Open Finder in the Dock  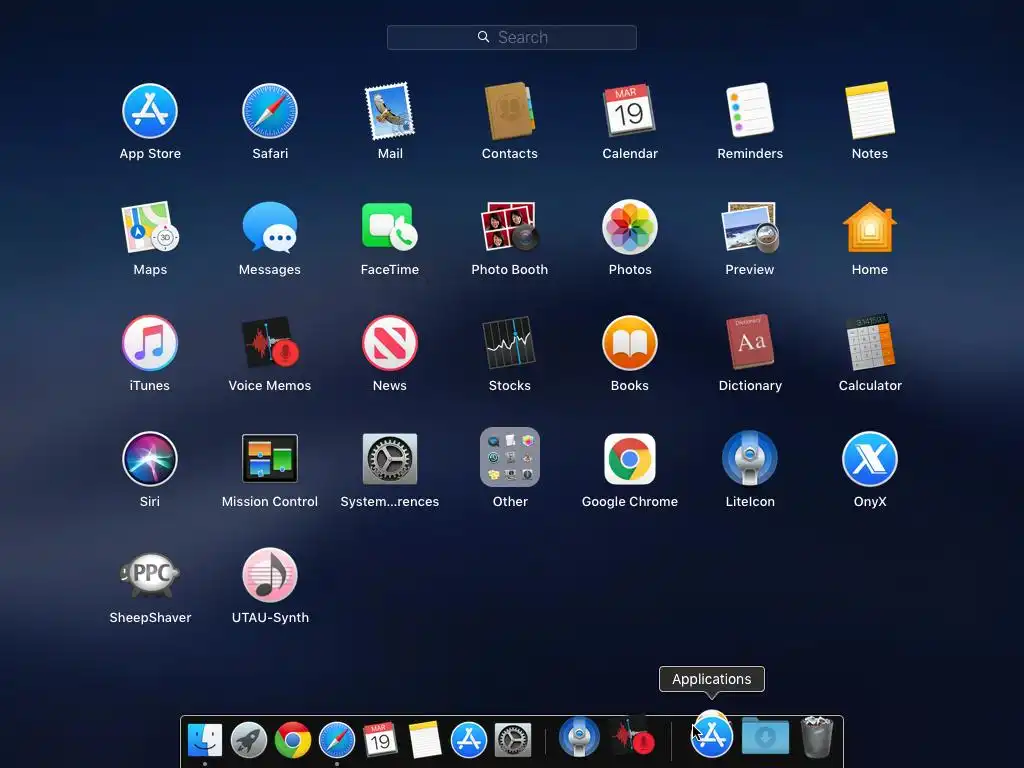click(205, 740)
